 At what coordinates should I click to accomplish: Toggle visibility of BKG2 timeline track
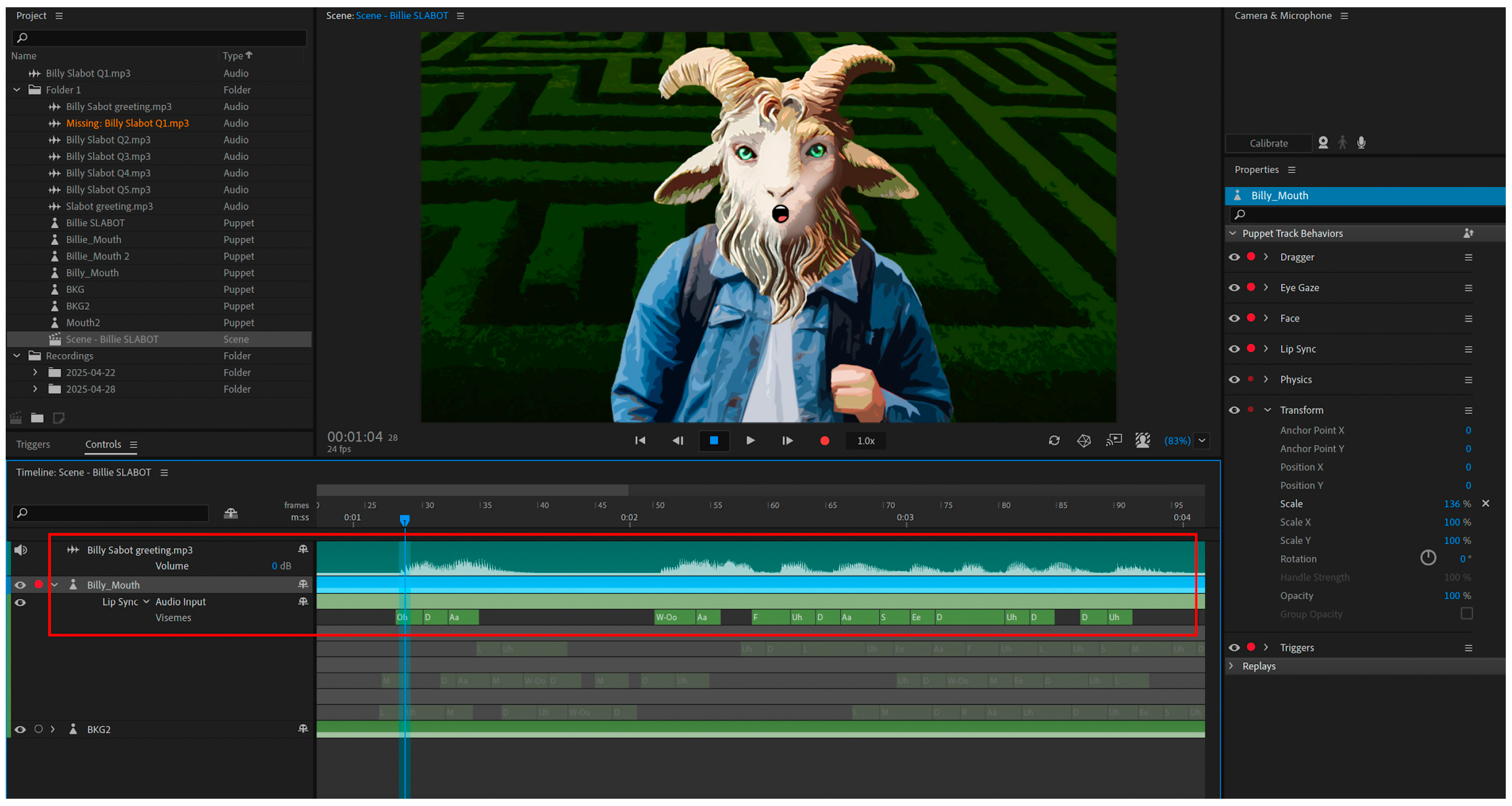point(20,729)
